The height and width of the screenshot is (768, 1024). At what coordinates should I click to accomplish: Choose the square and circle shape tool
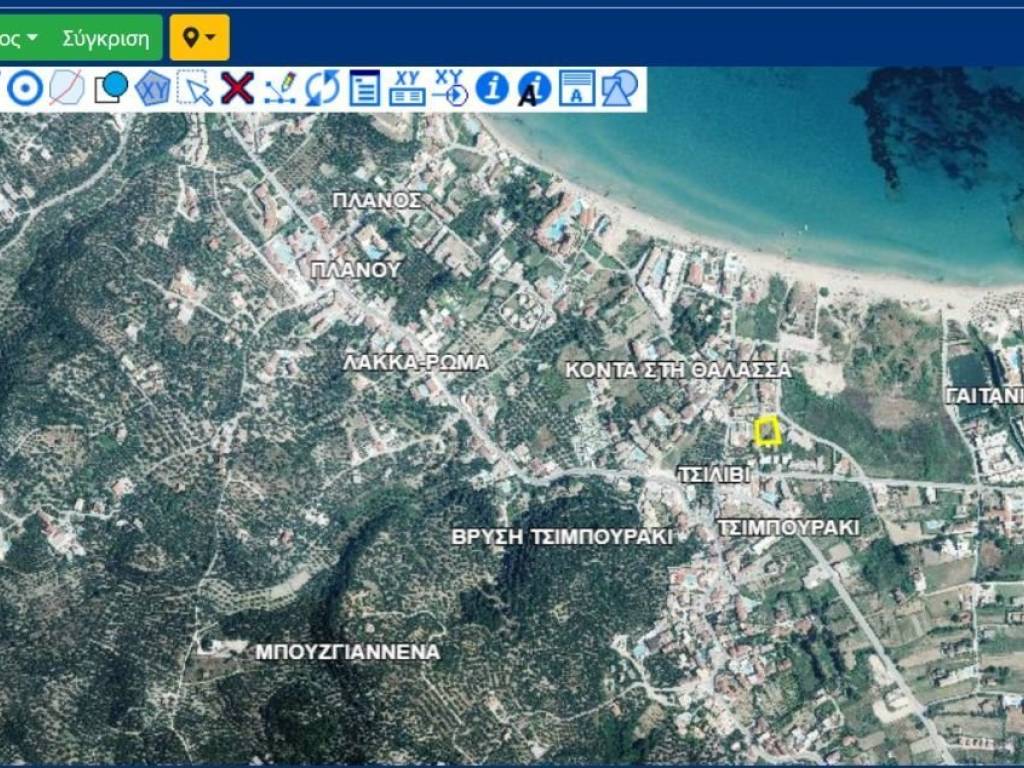click(111, 88)
